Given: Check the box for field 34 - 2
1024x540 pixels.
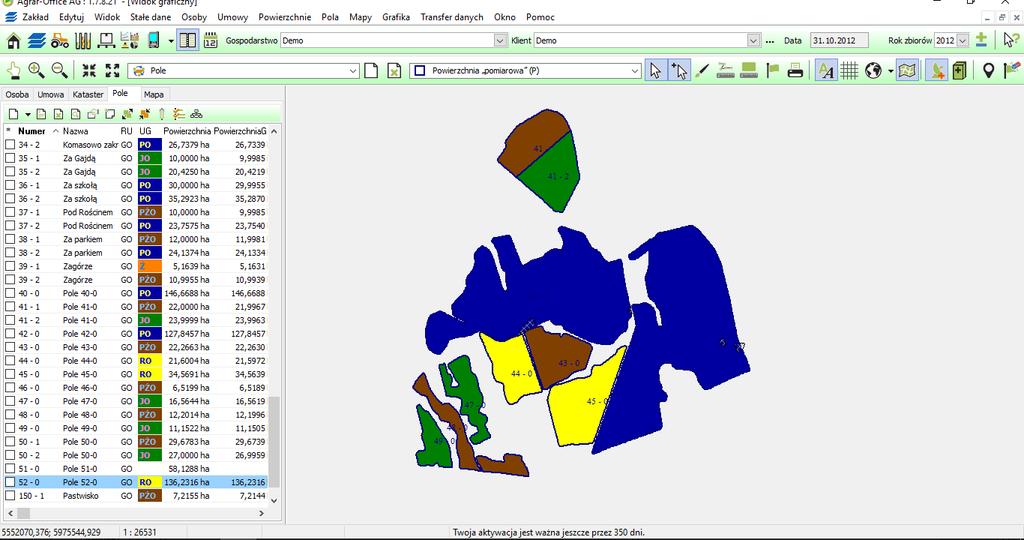Looking at the screenshot, I should (x=10, y=144).
